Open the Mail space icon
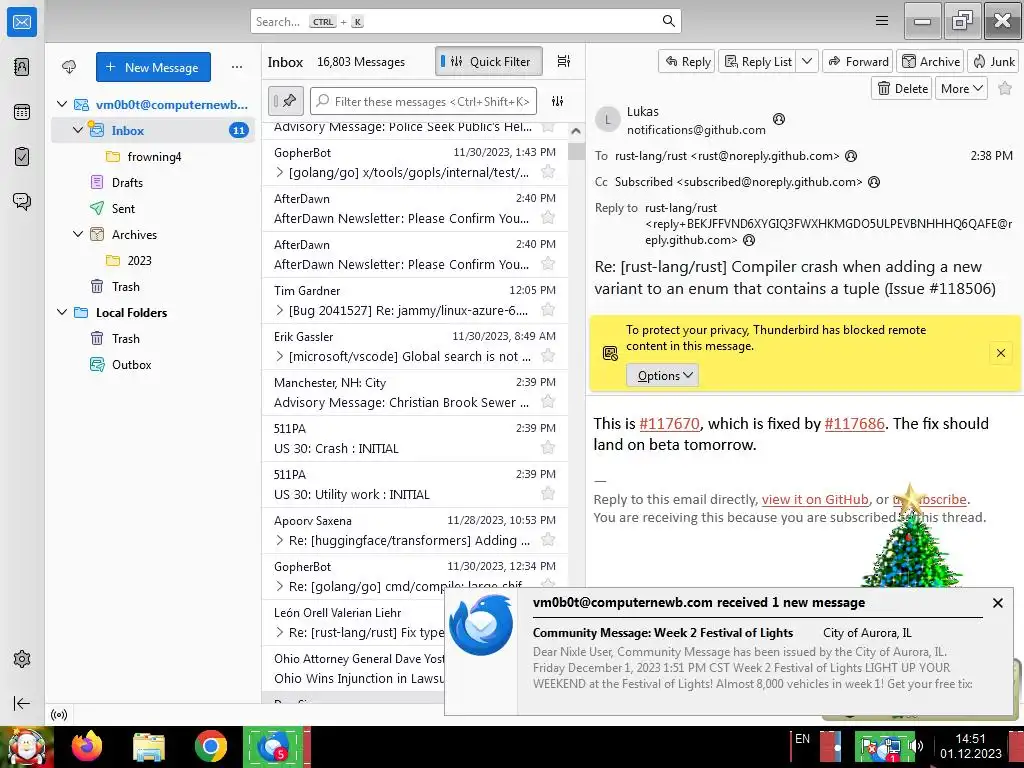This screenshot has height=768, width=1024. [22, 22]
